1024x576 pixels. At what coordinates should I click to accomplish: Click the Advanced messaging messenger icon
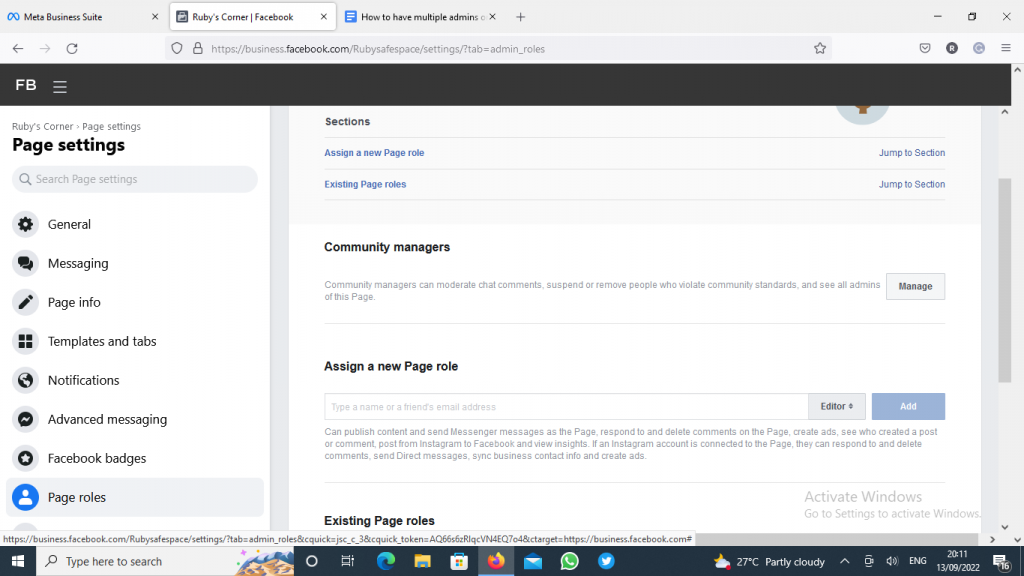click(25, 419)
